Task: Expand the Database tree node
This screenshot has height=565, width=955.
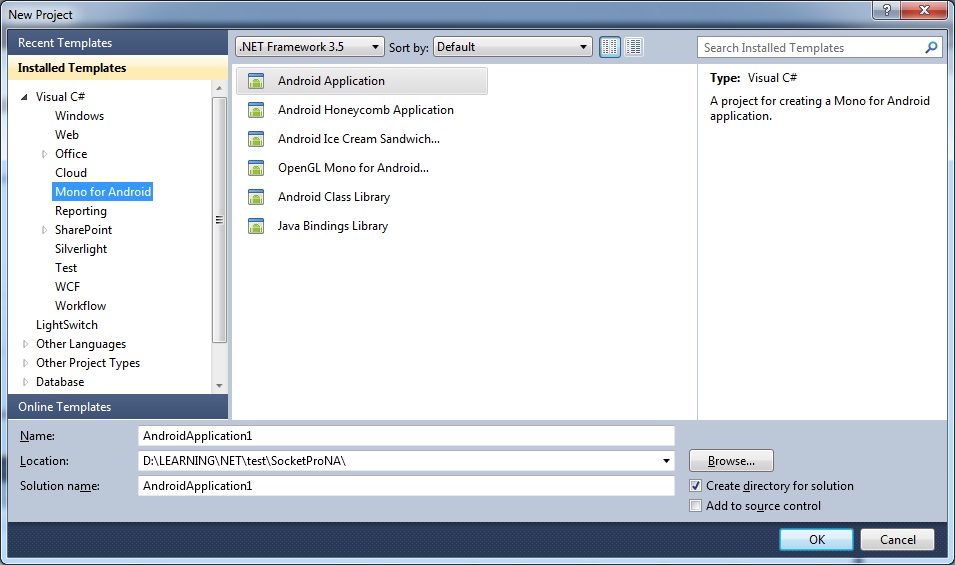Action: 25,382
